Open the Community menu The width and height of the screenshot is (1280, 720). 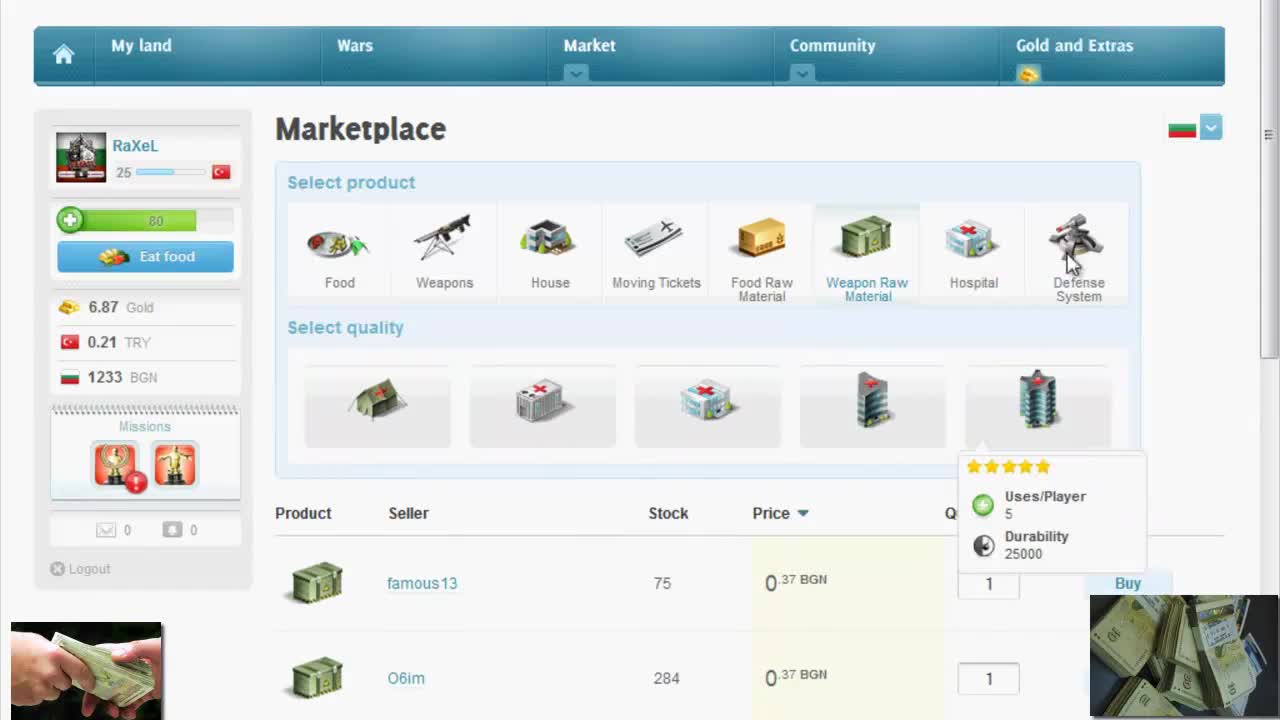(832, 46)
